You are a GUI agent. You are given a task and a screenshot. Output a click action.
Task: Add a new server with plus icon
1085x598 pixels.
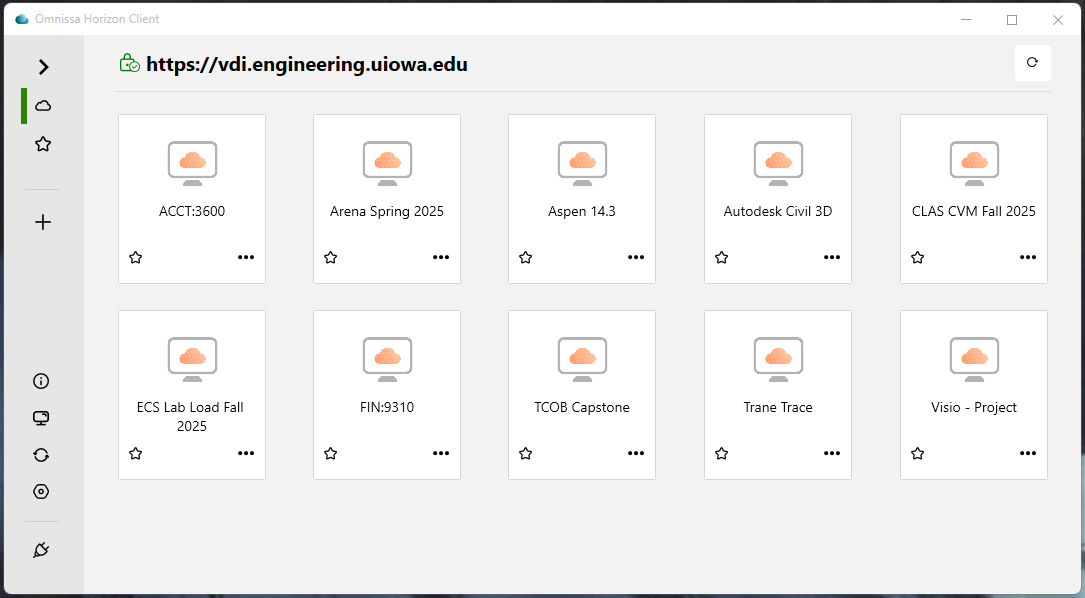(43, 222)
